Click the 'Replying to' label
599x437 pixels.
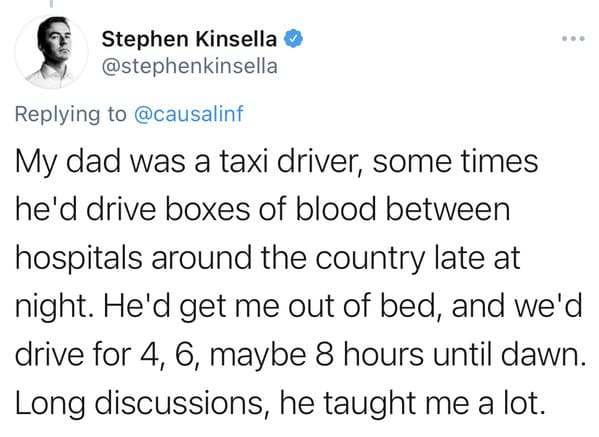click(x=71, y=114)
